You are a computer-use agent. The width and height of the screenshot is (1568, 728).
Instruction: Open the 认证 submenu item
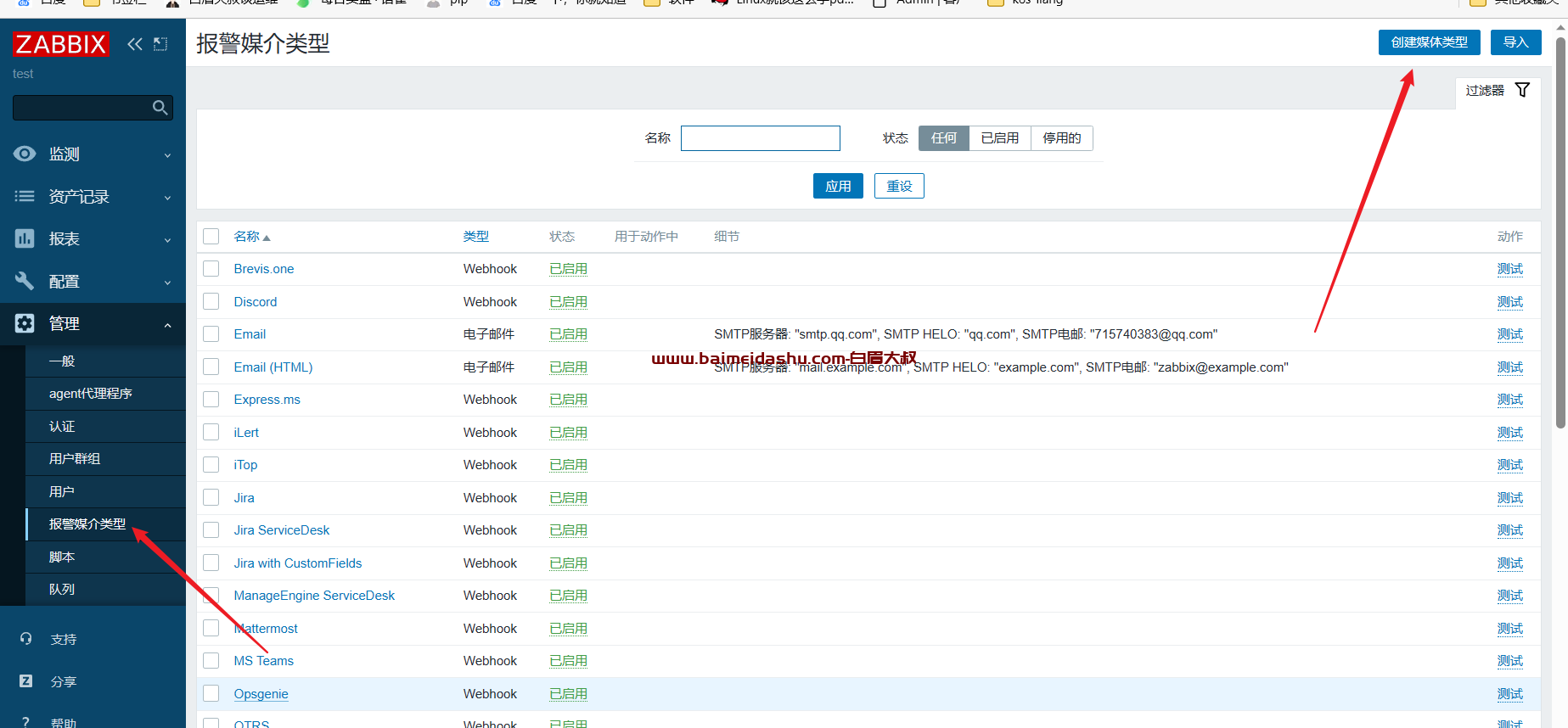pyautogui.click(x=105, y=427)
